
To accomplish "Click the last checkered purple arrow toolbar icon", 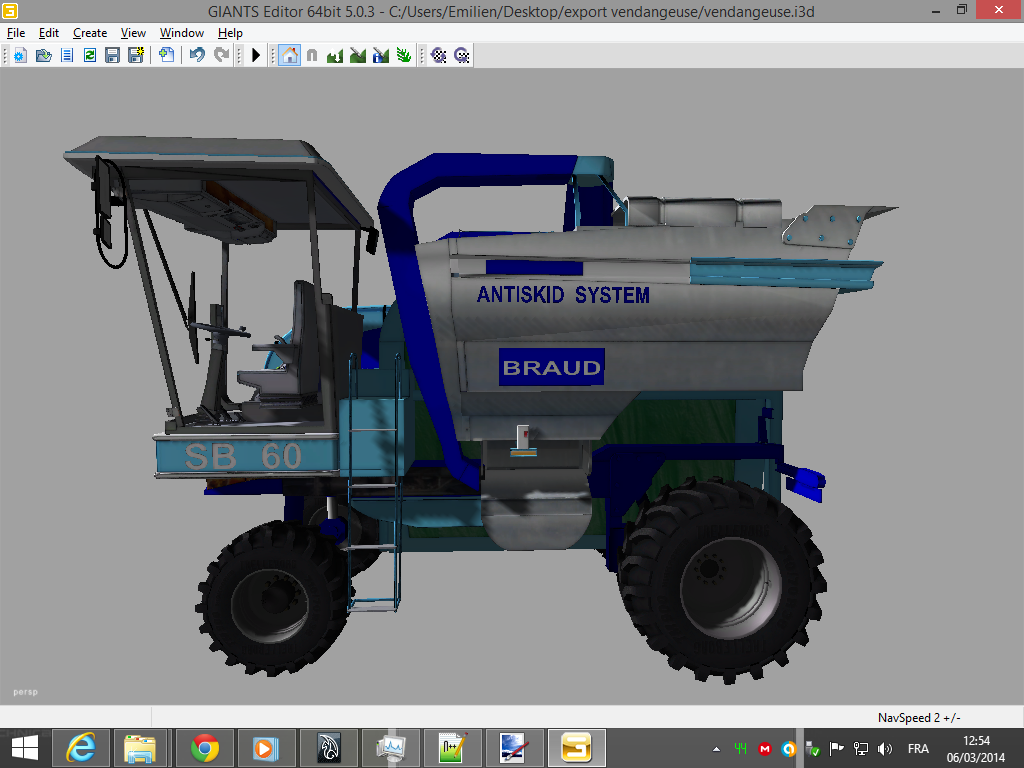I will point(462,56).
